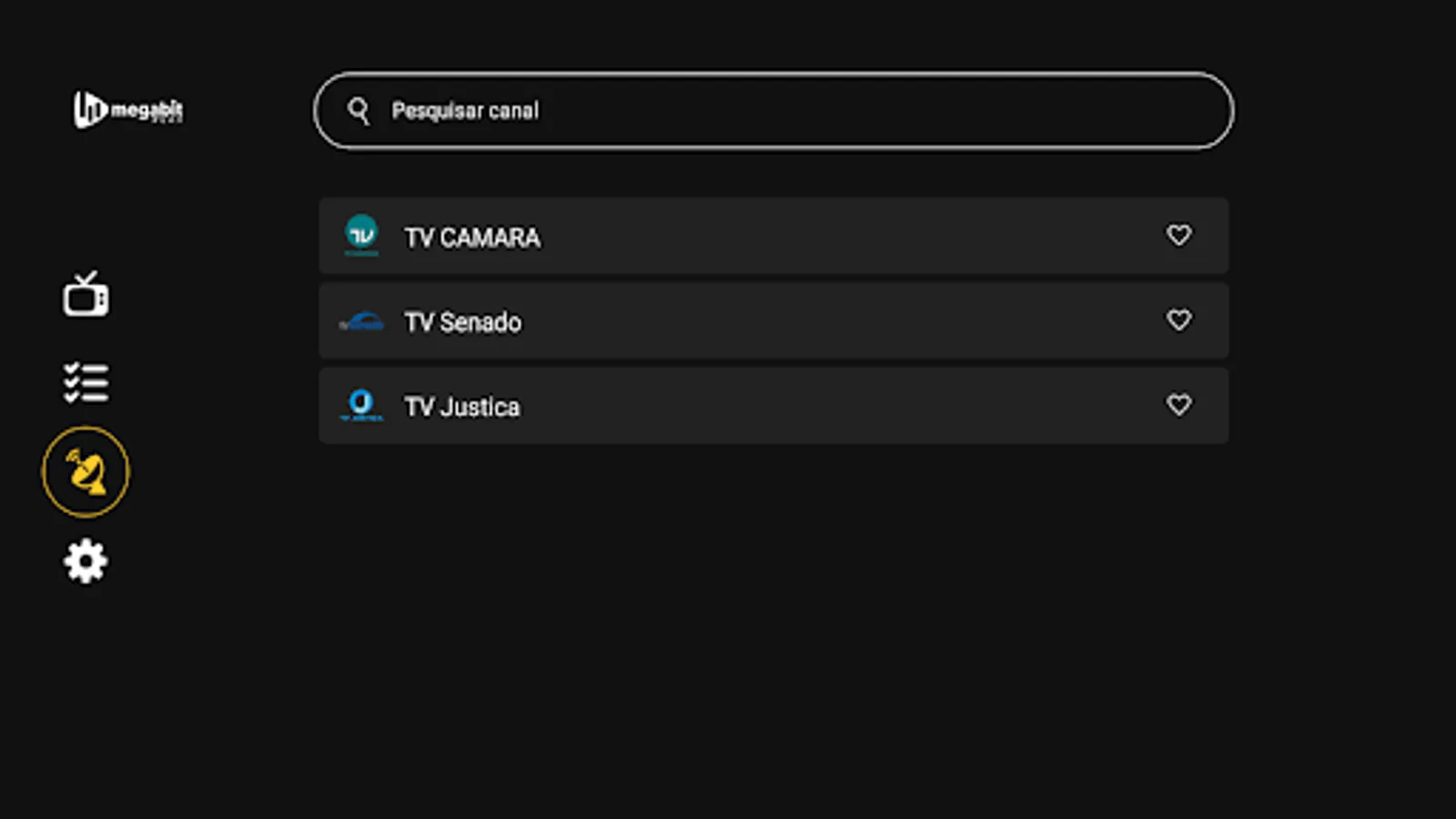The height and width of the screenshot is (819, 1456).
Task: Open settings via the gear icon
Action: coord(86,561)
